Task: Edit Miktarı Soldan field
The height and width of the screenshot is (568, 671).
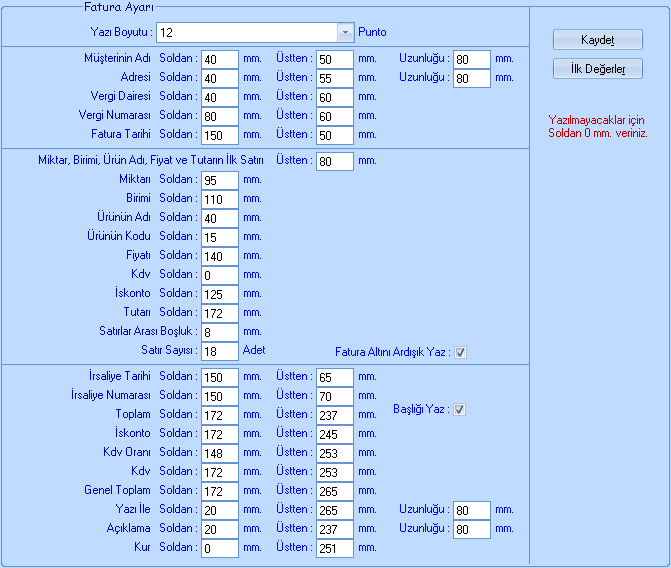Action: pyautogui.click(x=220, y=180)
